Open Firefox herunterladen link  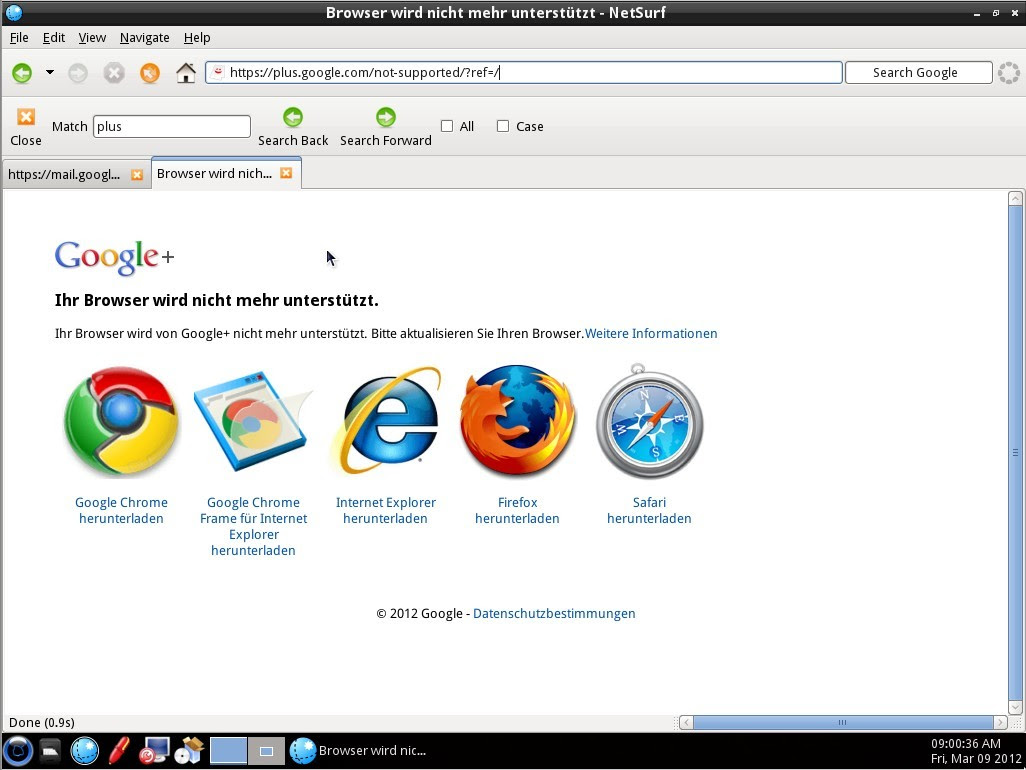pos(518,510)
